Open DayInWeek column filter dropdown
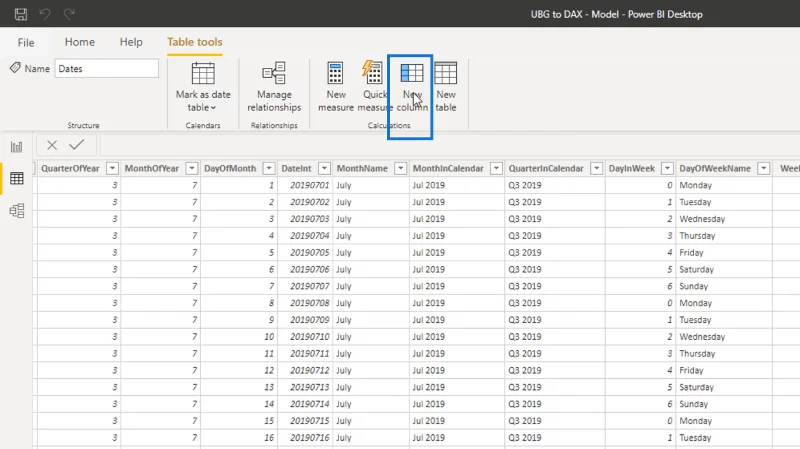 pyautogui.click(x=667, y=168)
